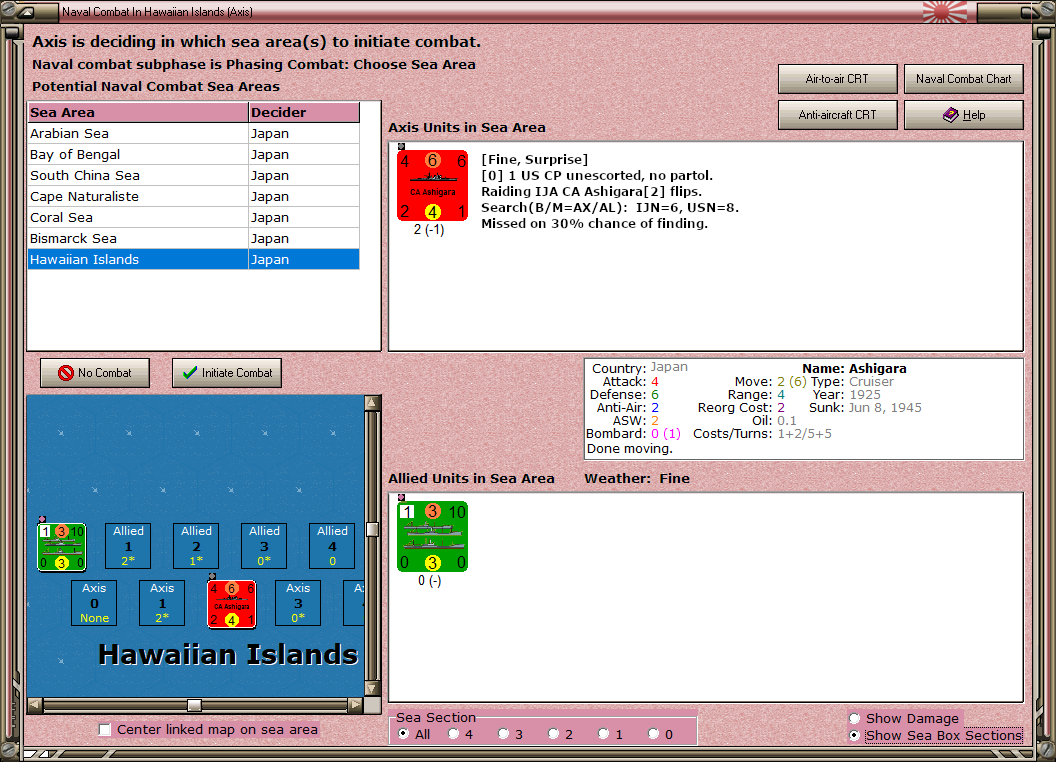The height and width of the screenshot is (762, 1056).
Task: Click the Sea Area column header
Action: 138,113
